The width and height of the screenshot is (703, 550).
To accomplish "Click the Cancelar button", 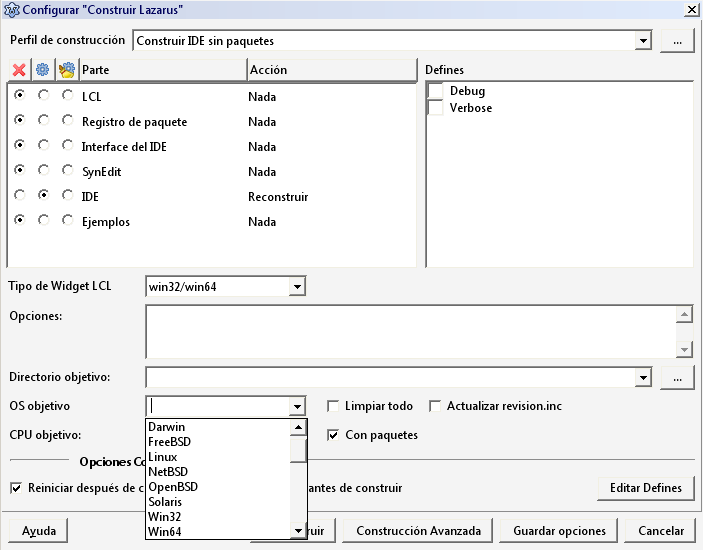I will pos(661,531).
